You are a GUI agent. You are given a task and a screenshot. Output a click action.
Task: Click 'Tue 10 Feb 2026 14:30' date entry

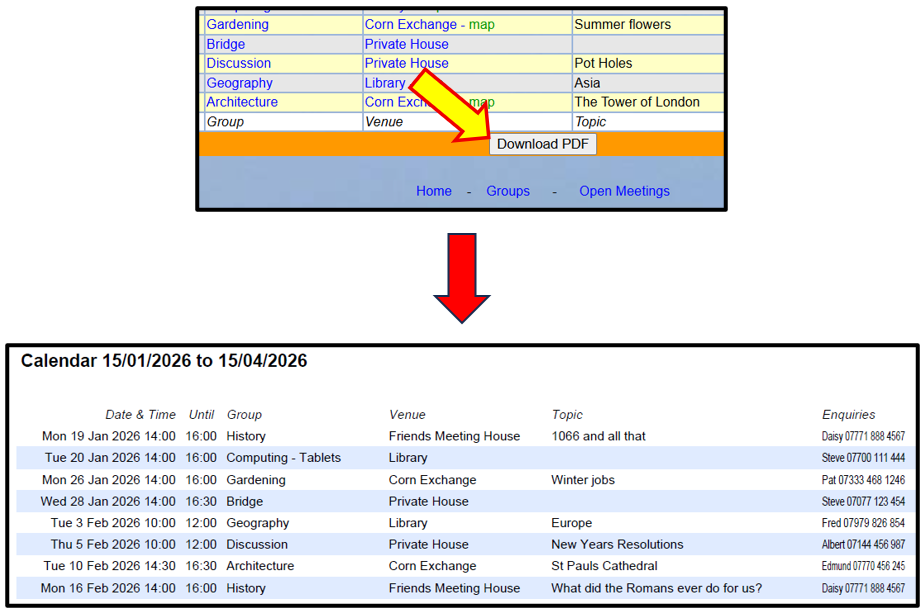coord(109,566)
